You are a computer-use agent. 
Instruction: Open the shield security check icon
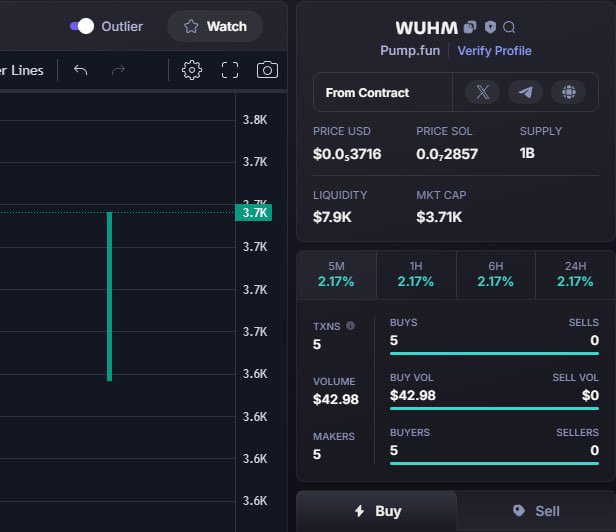coord(490,27)
